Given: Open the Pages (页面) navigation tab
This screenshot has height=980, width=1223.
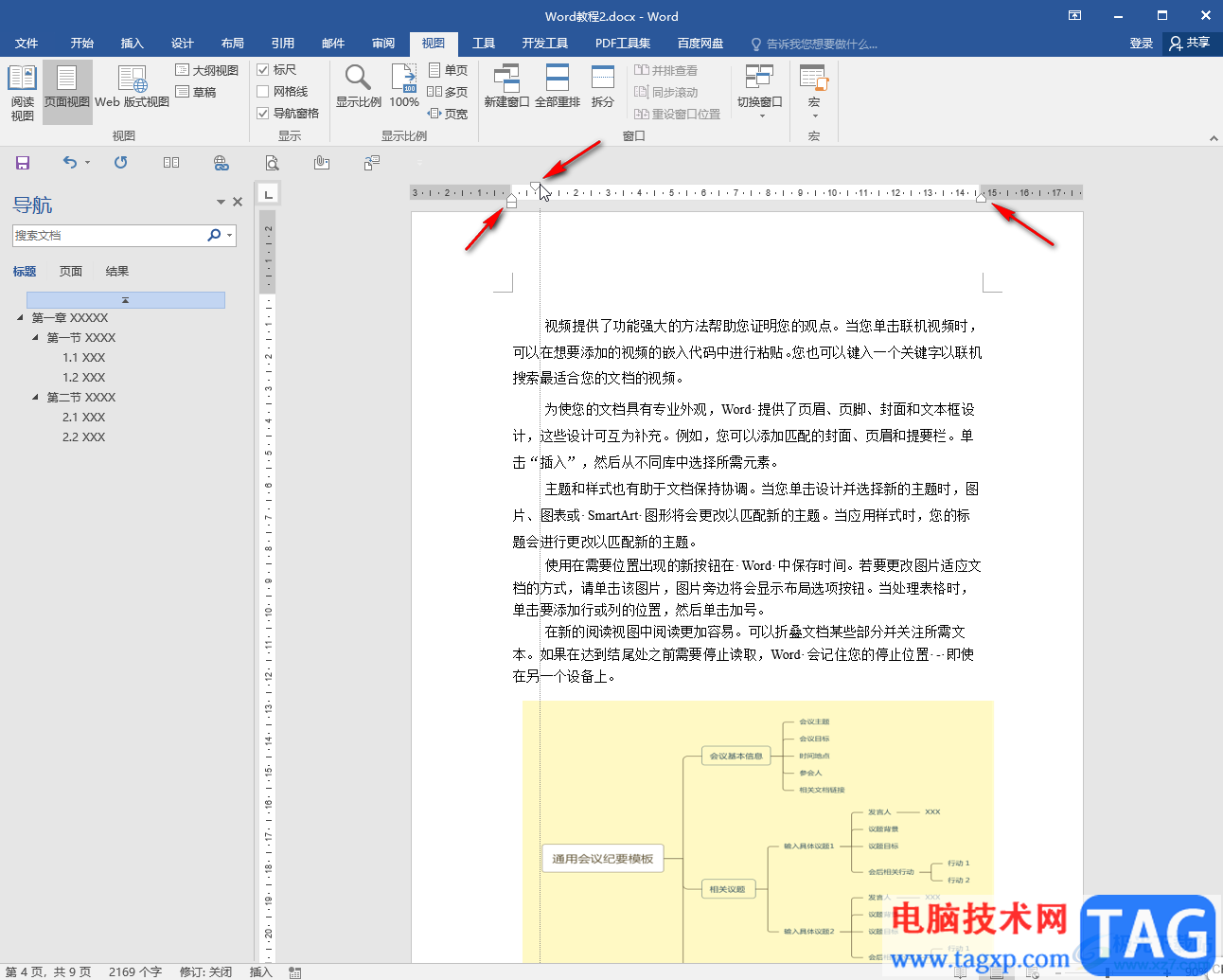Looking at the screenshot, I should point(71,272).
